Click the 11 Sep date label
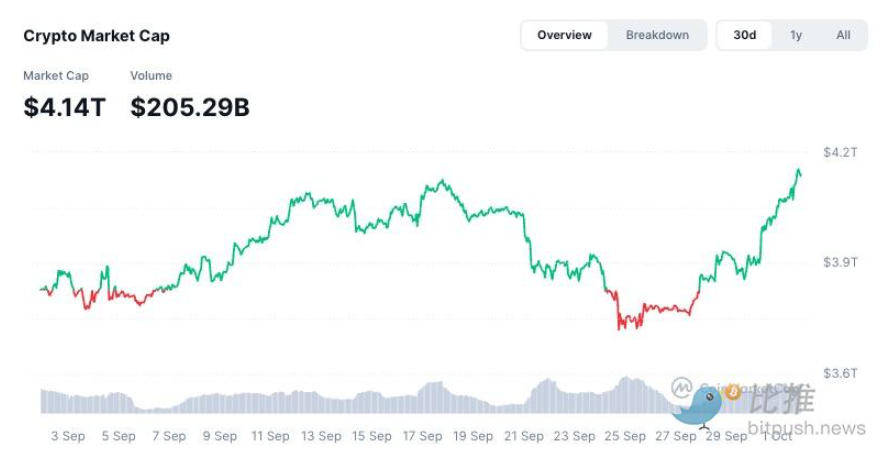 click(x=270, y=436)
